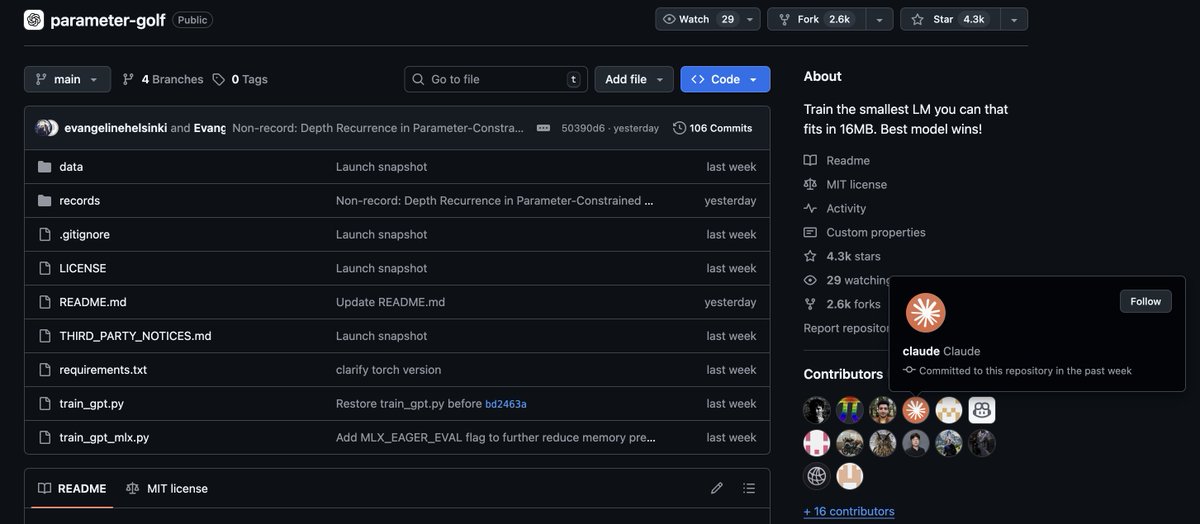The image size is (1200, 524).
Task: Click the parameter-golf repository name
Action: click(107, 20)
